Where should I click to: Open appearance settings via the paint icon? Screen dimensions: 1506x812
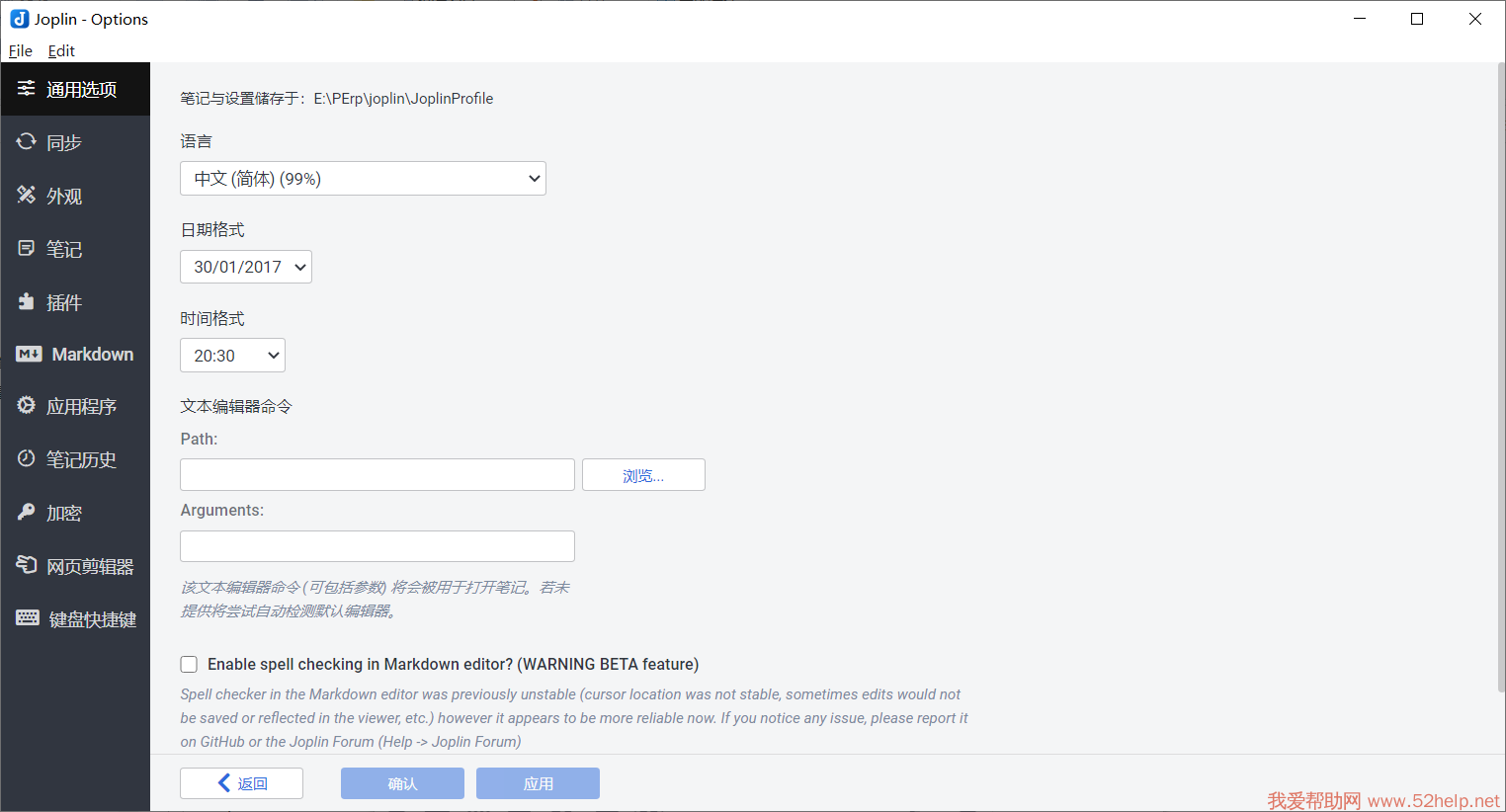coord(27,195)
